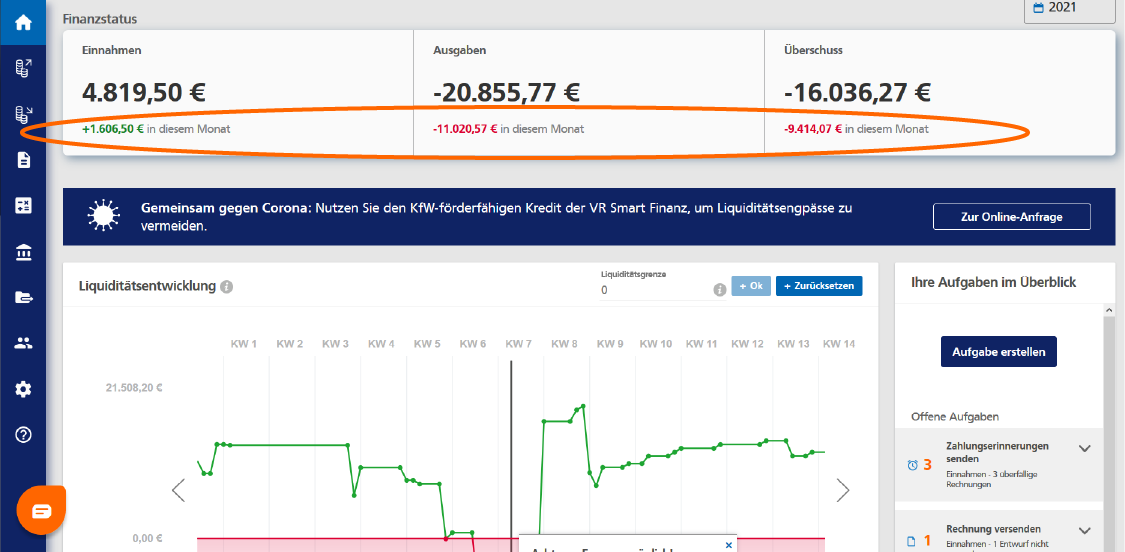Click the + Ok button
The width and height of the screenshot is (1125, 552).
coord(751,286)
